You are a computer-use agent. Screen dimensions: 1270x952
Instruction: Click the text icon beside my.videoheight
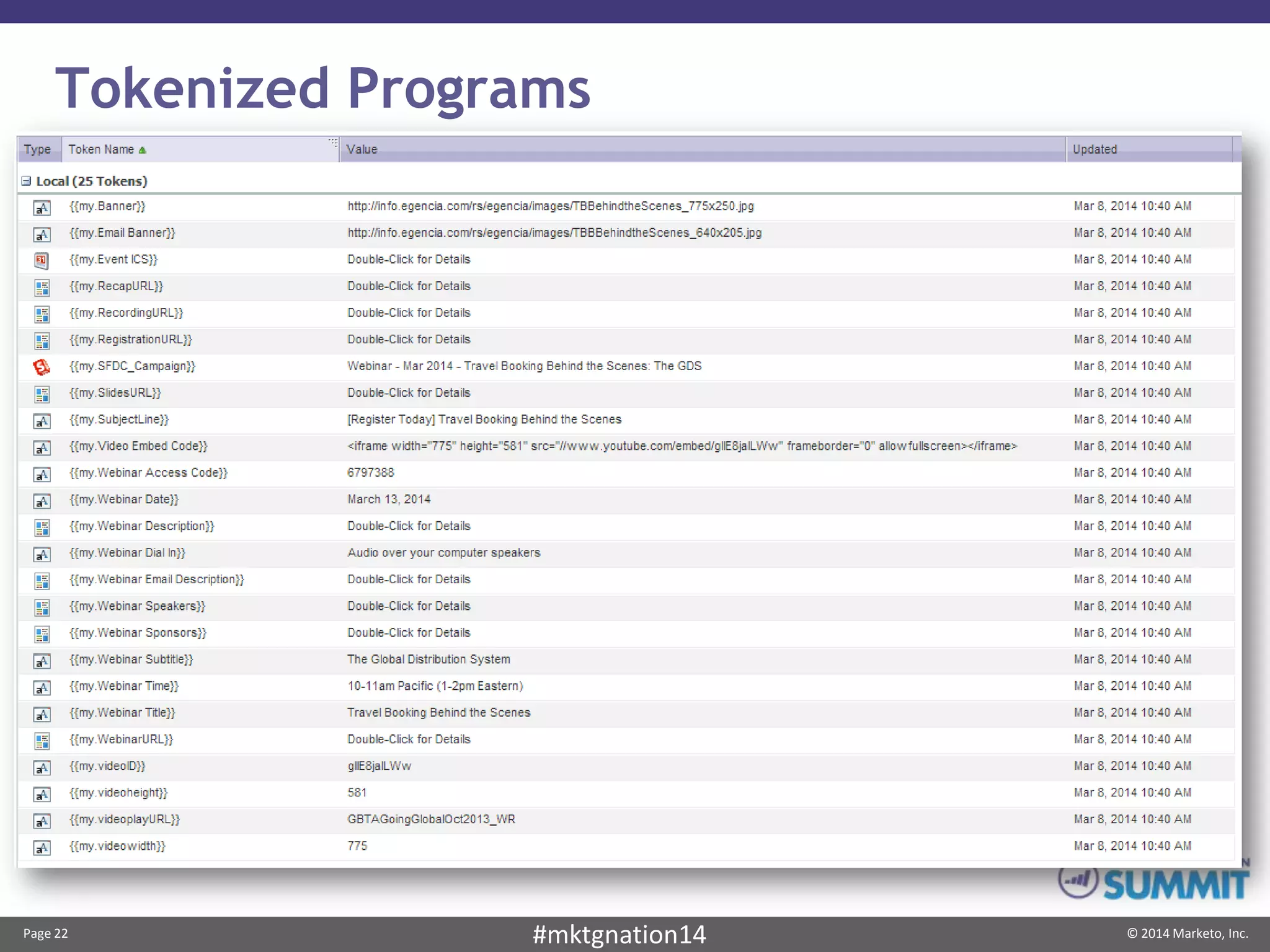42,794
